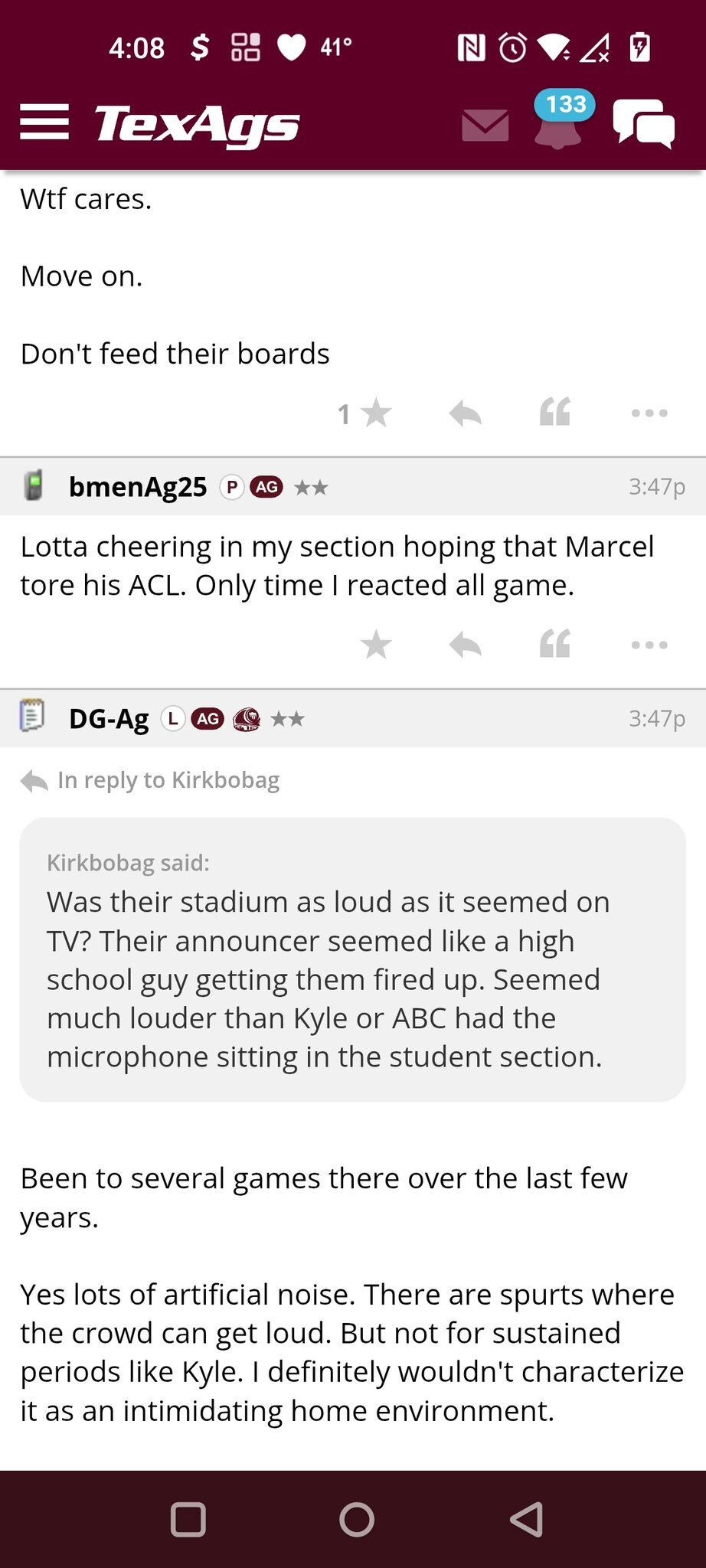This screenshot has height=1568, width=706.
Task: Open the hamburger navigation menu
Action: (44, 122)
